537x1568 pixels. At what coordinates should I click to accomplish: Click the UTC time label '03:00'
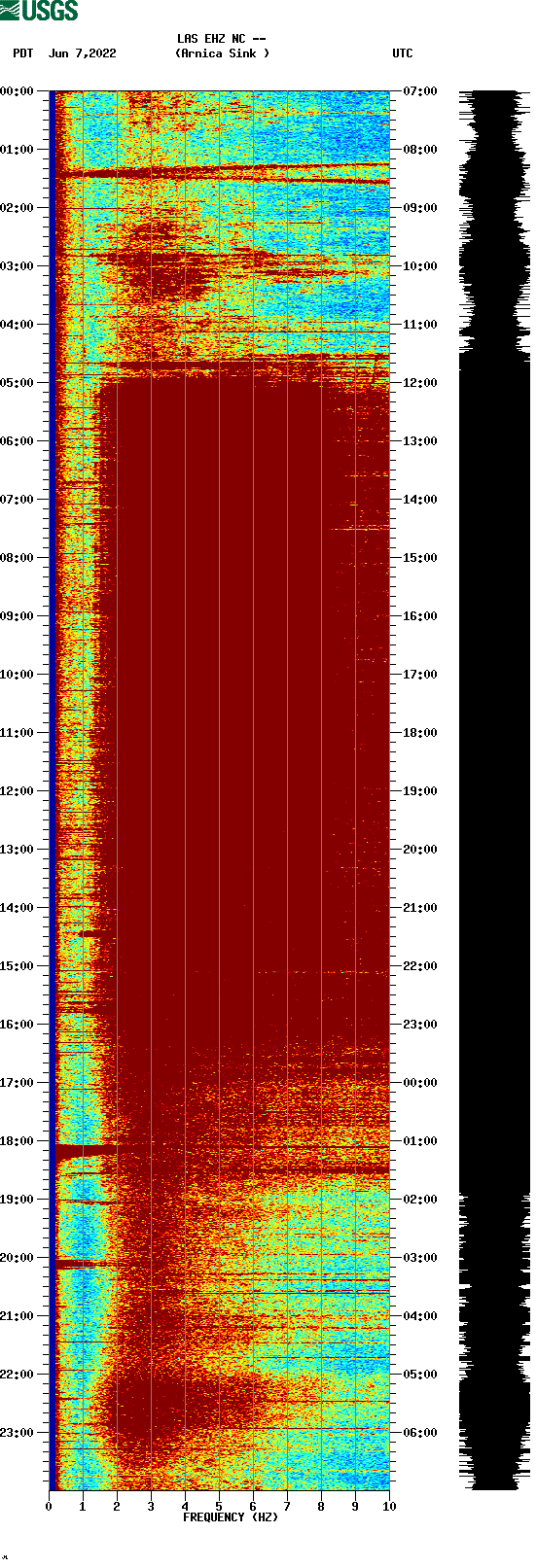tap(420, 1258)
